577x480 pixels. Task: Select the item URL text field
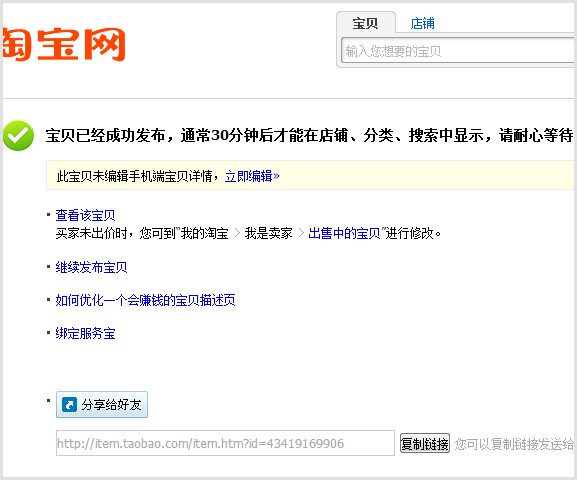pos(225,443)
